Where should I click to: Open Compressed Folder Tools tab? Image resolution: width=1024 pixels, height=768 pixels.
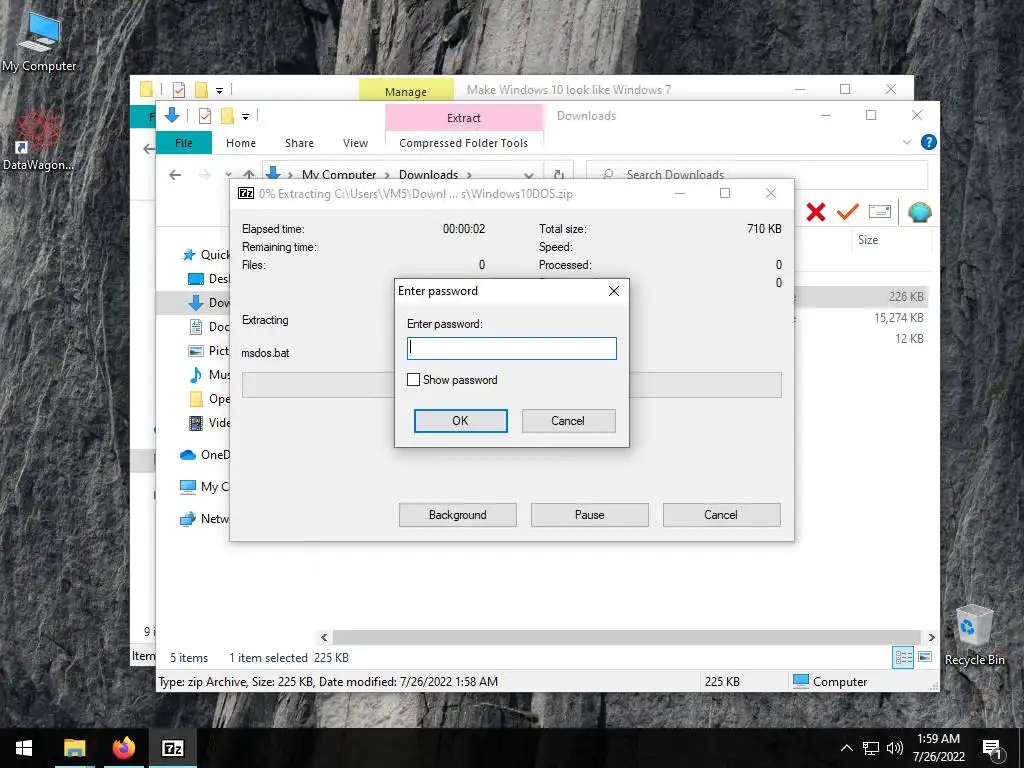464,142
